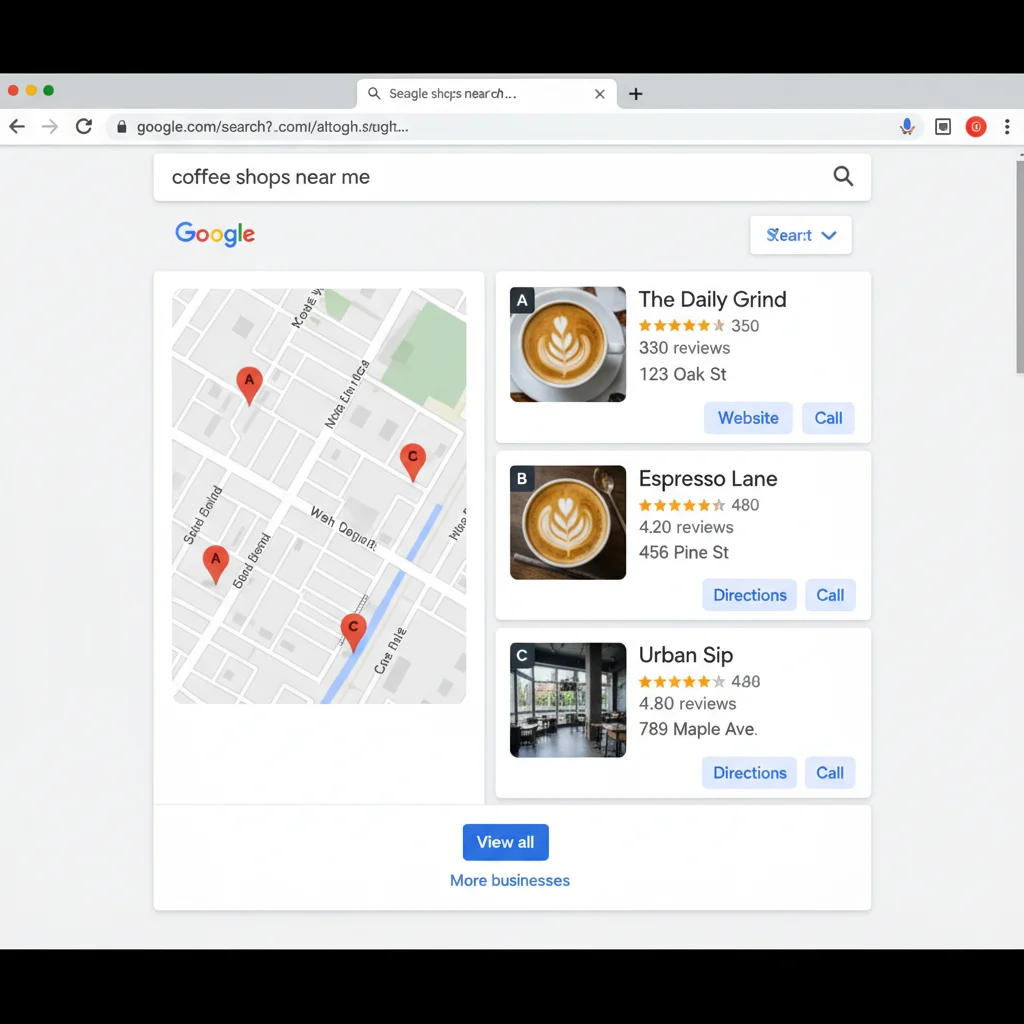This screenshot has height=1024, width=1024.
Task: Click the B badge on Espresso Lane photo
Action: 522,479
